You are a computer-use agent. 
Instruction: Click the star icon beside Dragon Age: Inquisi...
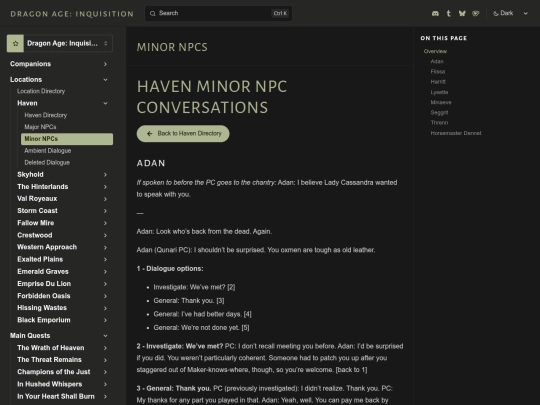(15, 43)
